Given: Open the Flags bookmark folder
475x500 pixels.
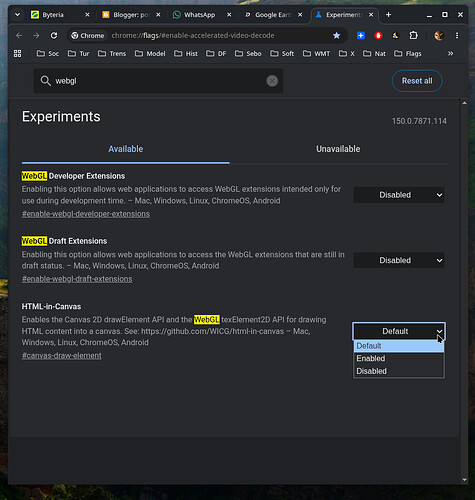Looking at the screenshot, I should (x=408, y=54).
